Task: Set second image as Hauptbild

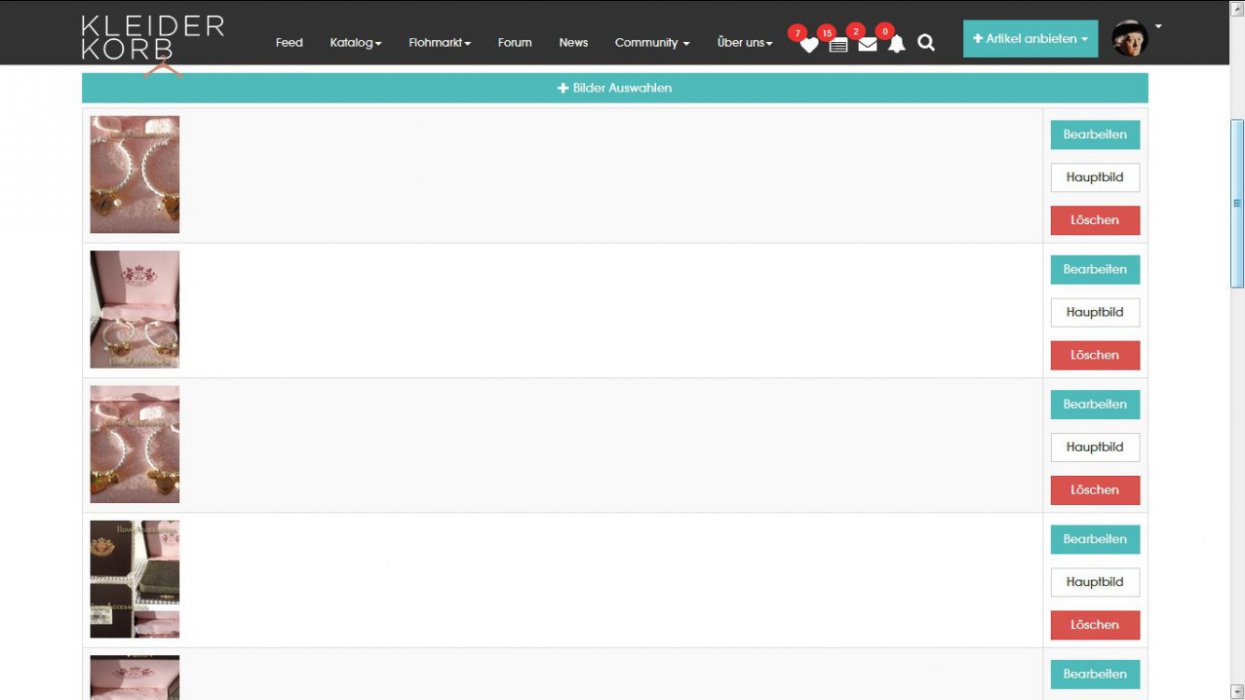Action: click(1094, 312)
